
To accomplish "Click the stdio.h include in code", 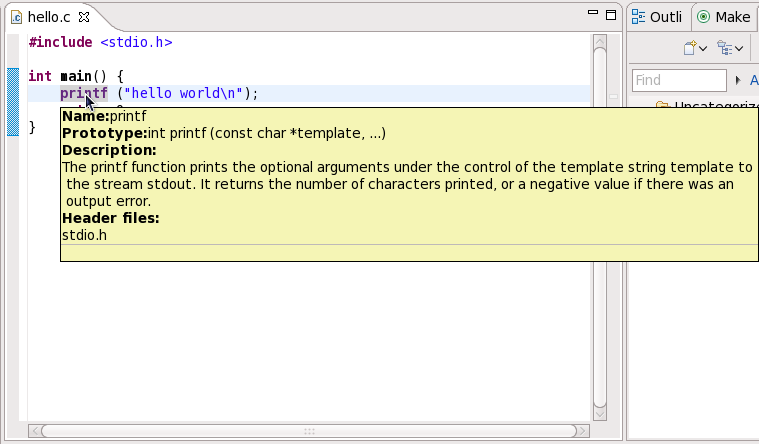I will [x=136, y=43].
